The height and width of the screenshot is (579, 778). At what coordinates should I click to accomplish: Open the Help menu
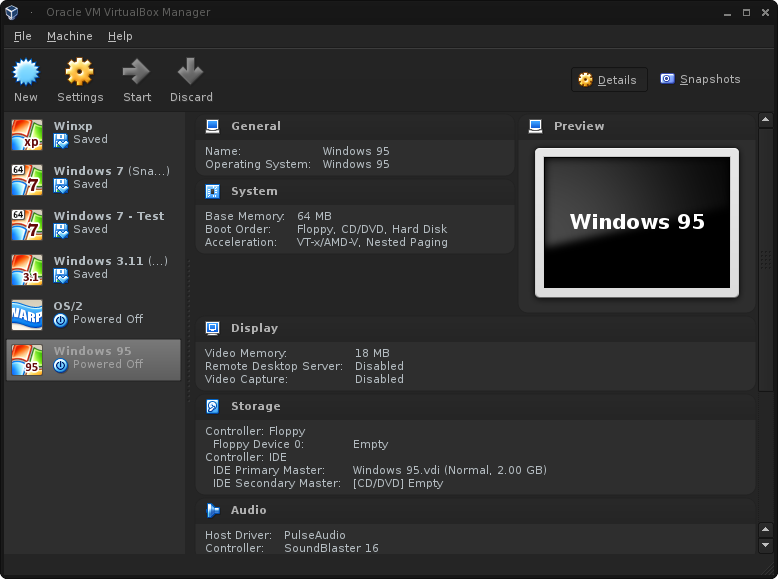(120, 36)
